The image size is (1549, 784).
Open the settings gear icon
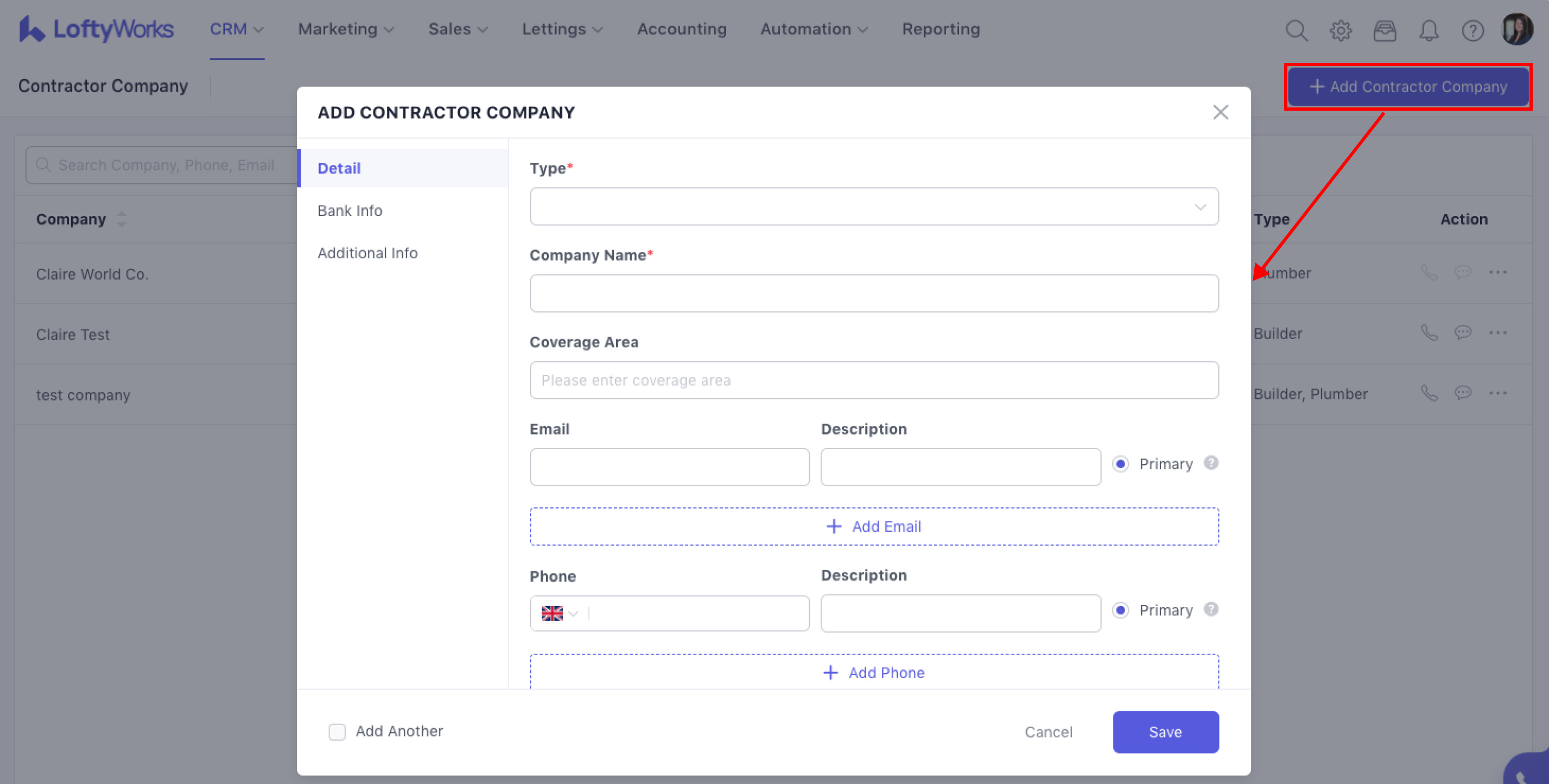click(x=1341, y=30)
